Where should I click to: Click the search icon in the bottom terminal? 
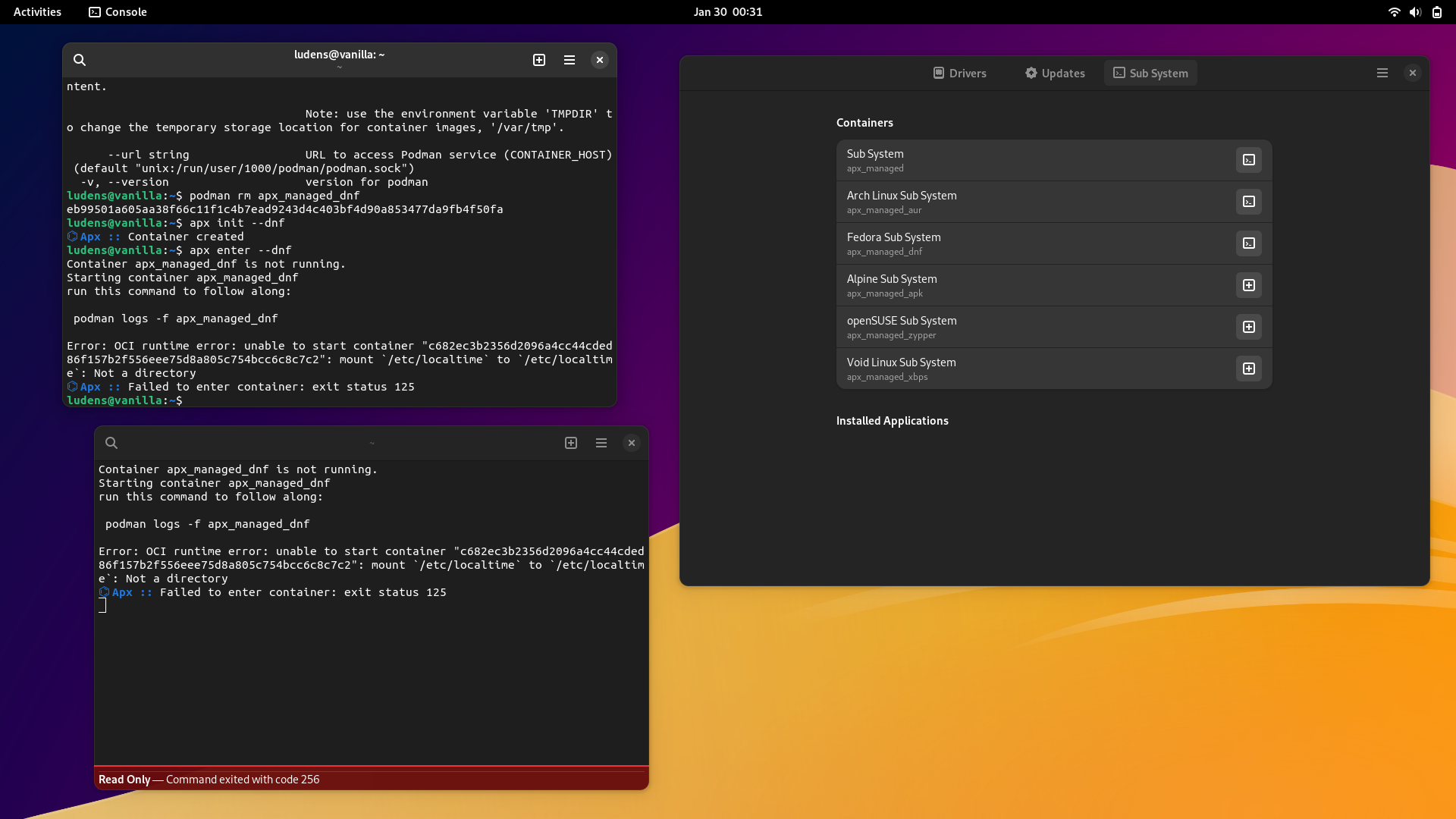pos(111,443)
